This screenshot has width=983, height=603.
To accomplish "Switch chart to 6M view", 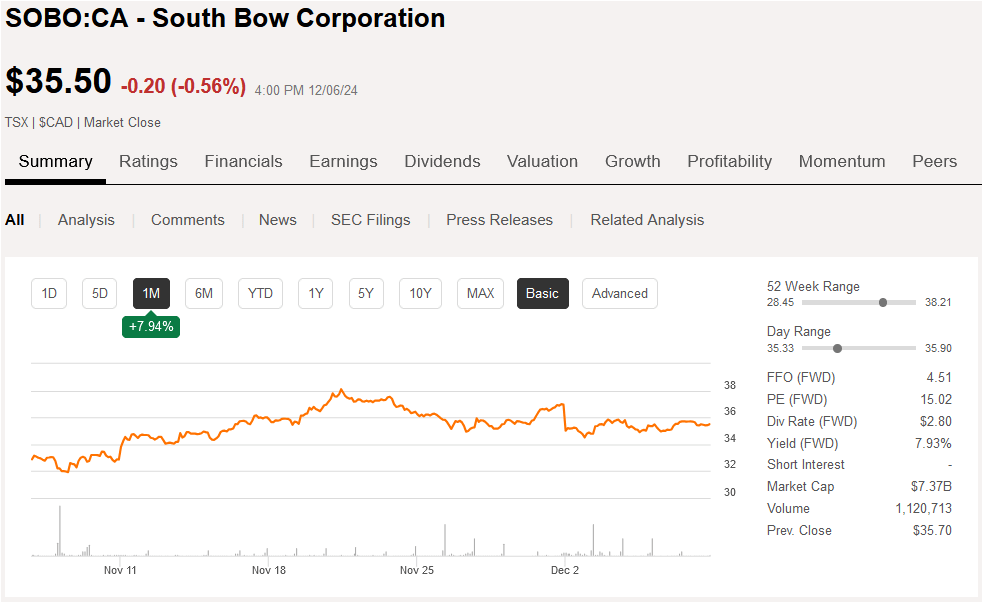I will click(203, 293).
